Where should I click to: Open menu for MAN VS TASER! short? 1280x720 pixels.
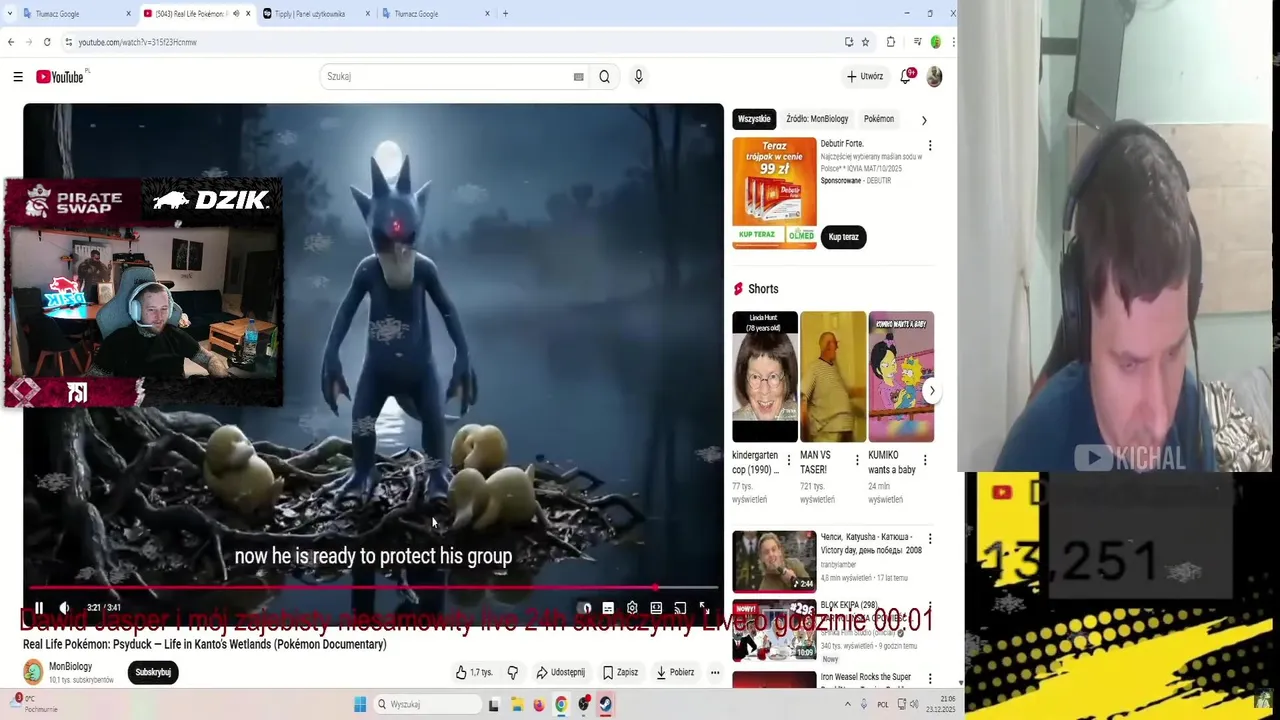[x=857, y=461]
